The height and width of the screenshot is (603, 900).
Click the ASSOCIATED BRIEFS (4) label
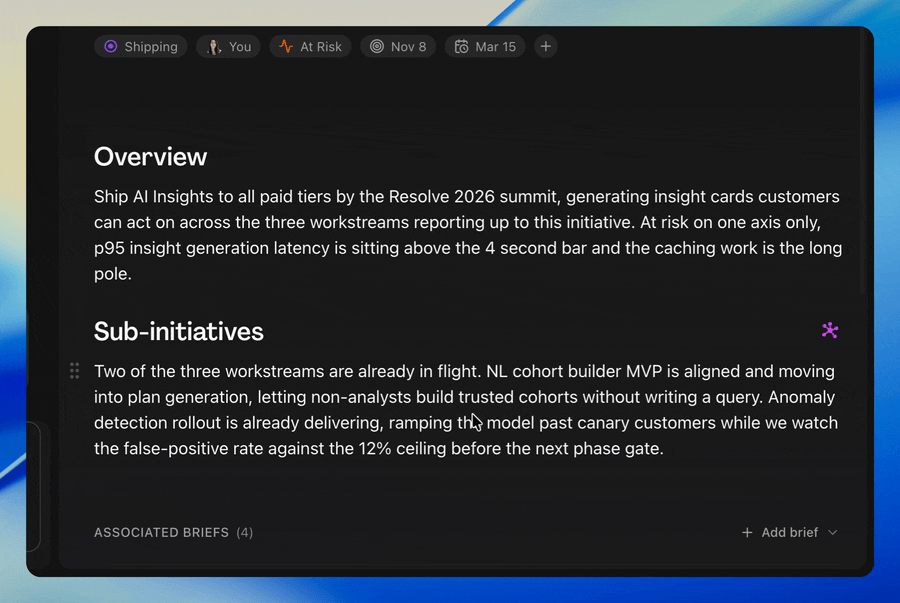pyautogui.click(x=173, y=532)
